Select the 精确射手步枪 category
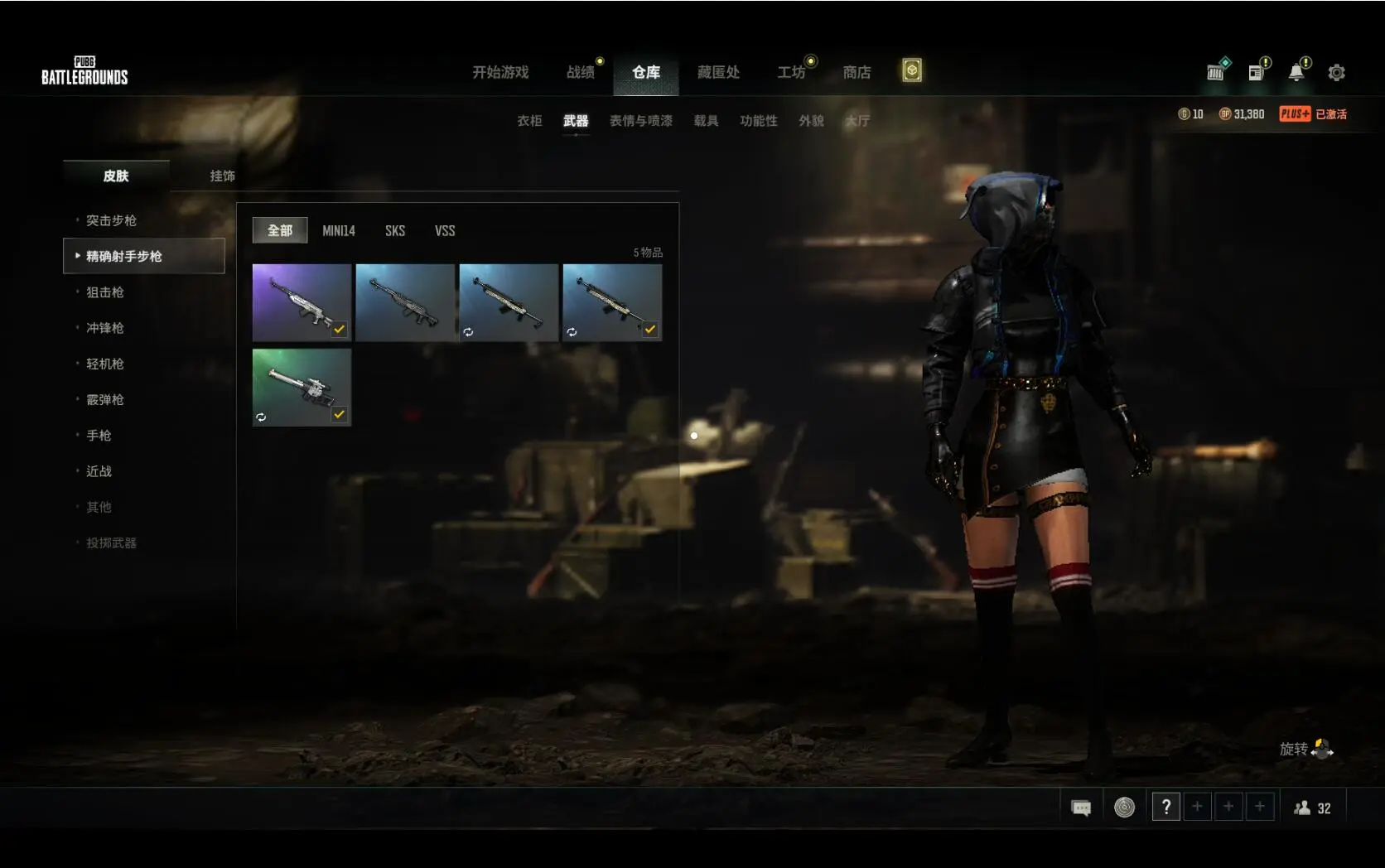1385x868 pixels. [144, 256]
